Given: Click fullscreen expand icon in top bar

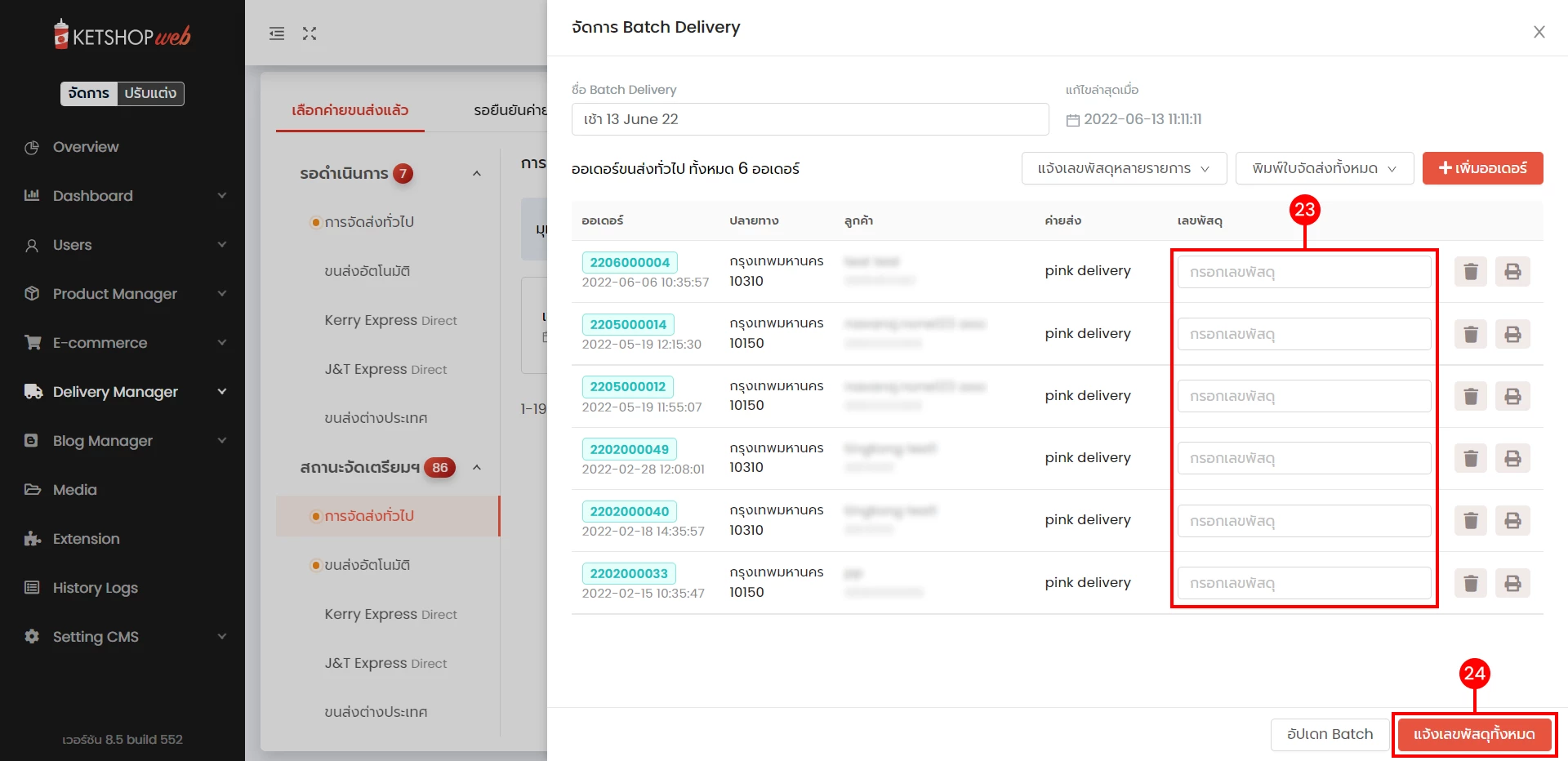Looking at the screenshot, I should [x=310, y=33].
